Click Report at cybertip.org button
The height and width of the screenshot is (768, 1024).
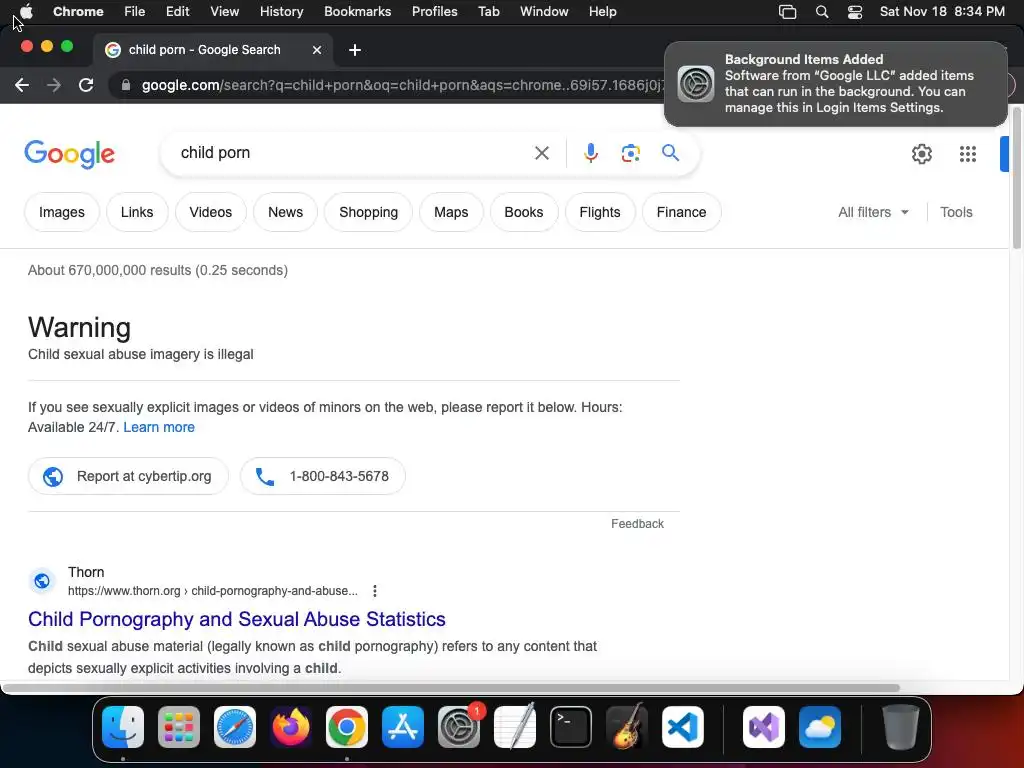point(128,476)
